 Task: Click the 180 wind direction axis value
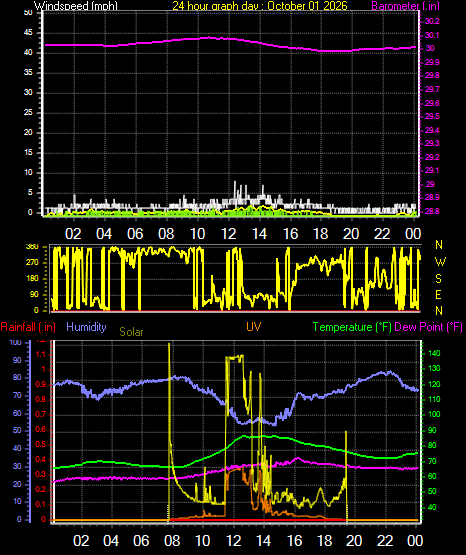point(32,279)
